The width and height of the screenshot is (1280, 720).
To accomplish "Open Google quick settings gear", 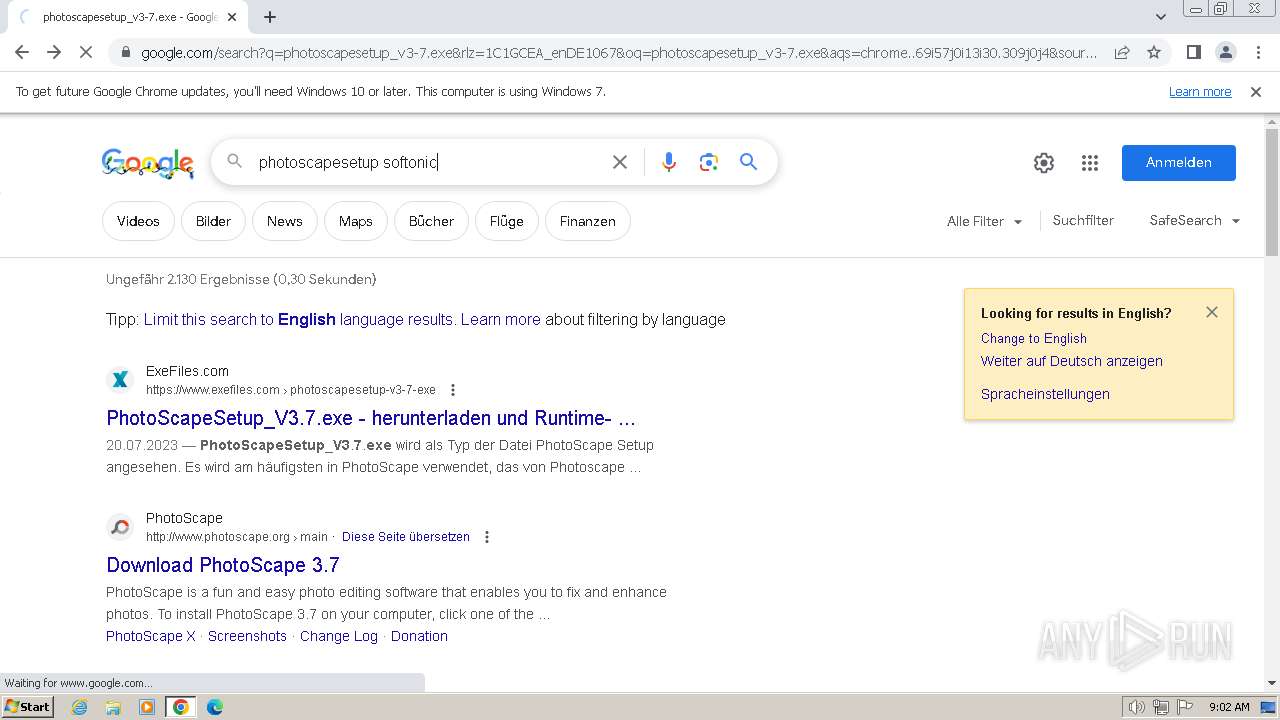I will tap(1044, 163).
